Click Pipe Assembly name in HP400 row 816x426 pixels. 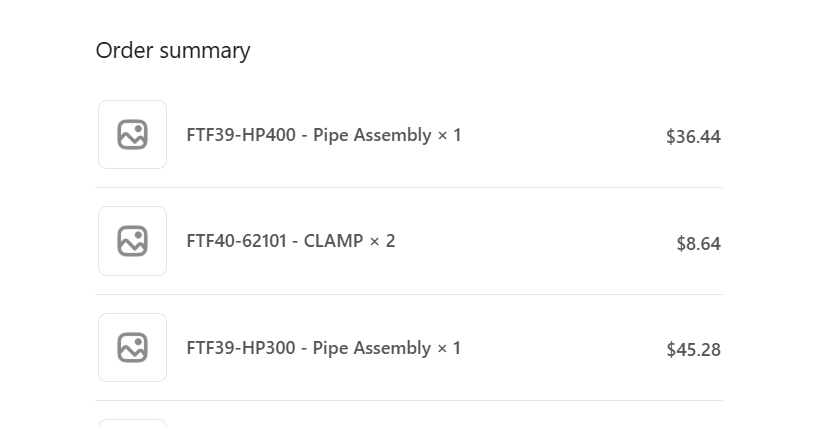coord(372,135)
